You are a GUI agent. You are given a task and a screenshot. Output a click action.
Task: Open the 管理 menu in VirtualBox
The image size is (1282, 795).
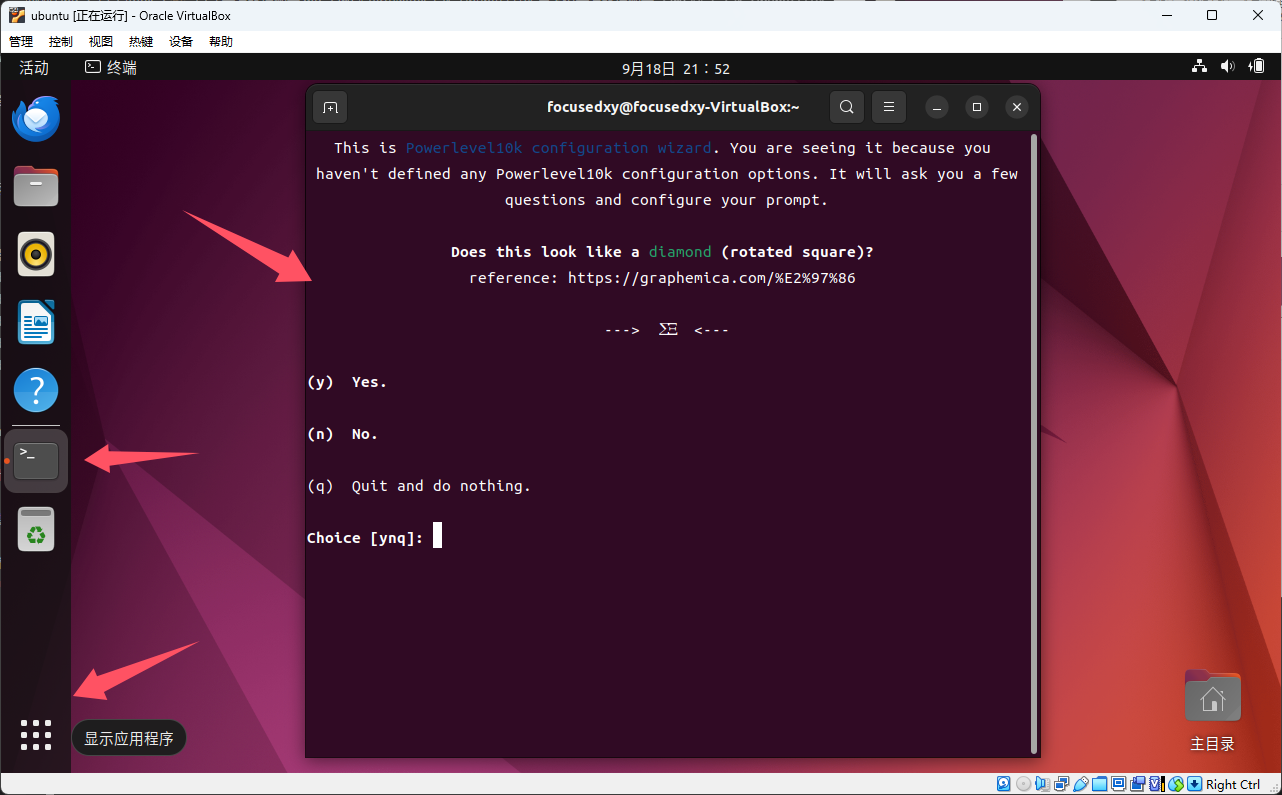point(21,41)
